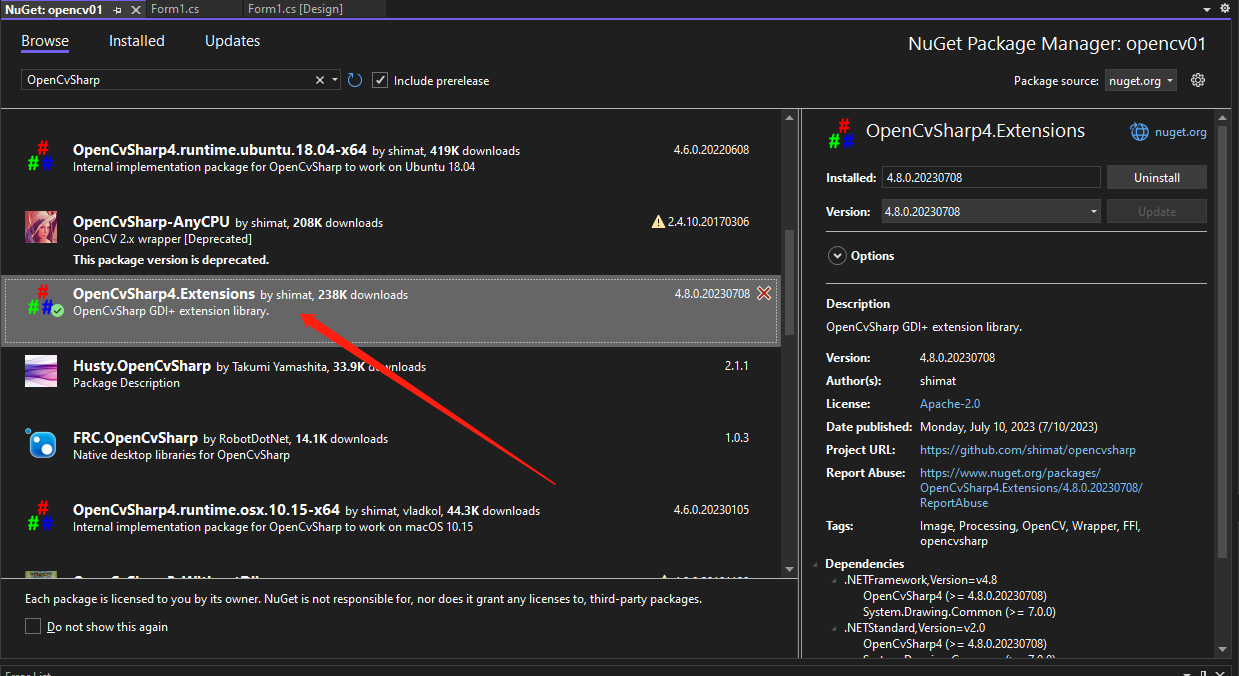
Task: Check the Do not show this again box
Action: click(33, 626)
